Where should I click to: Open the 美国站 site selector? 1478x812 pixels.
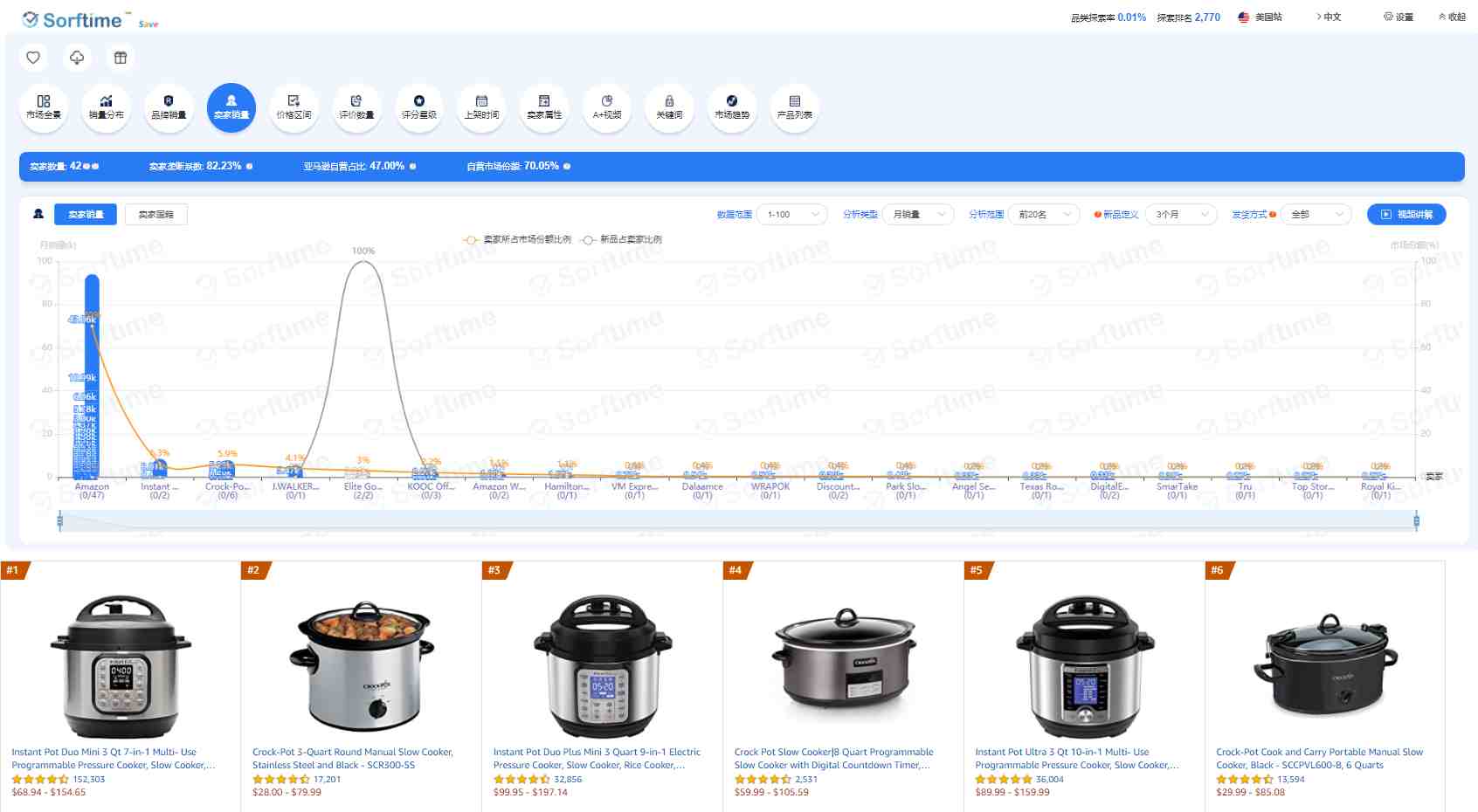point(1260,17)
